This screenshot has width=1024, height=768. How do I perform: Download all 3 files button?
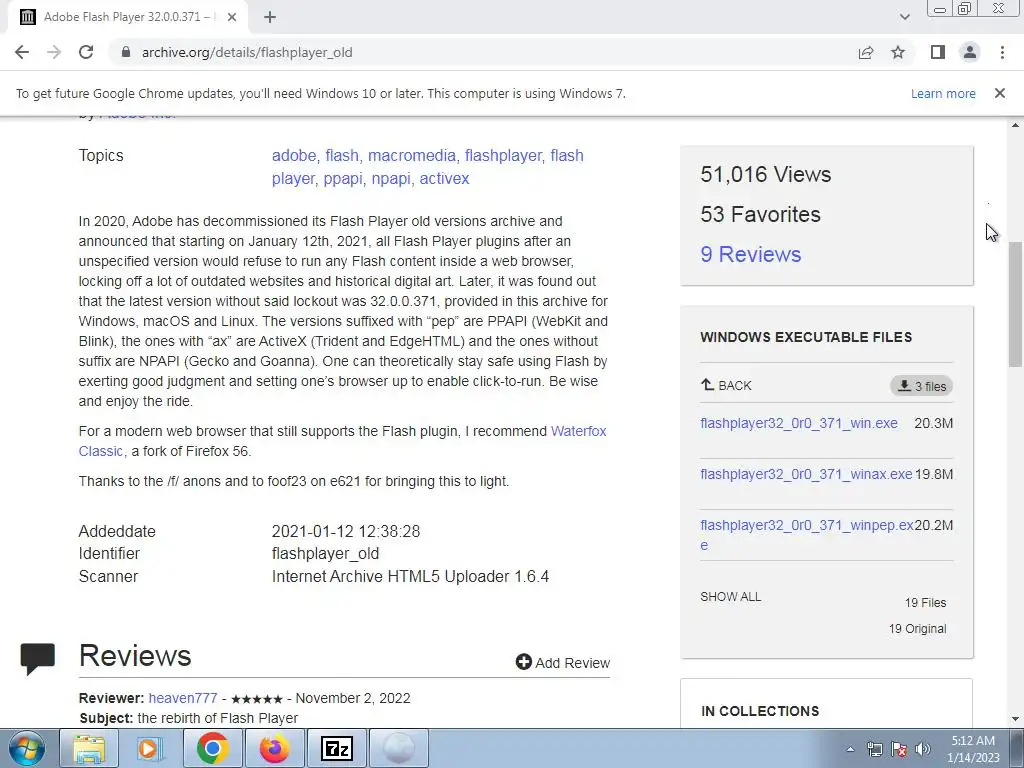tap(921, 386)
